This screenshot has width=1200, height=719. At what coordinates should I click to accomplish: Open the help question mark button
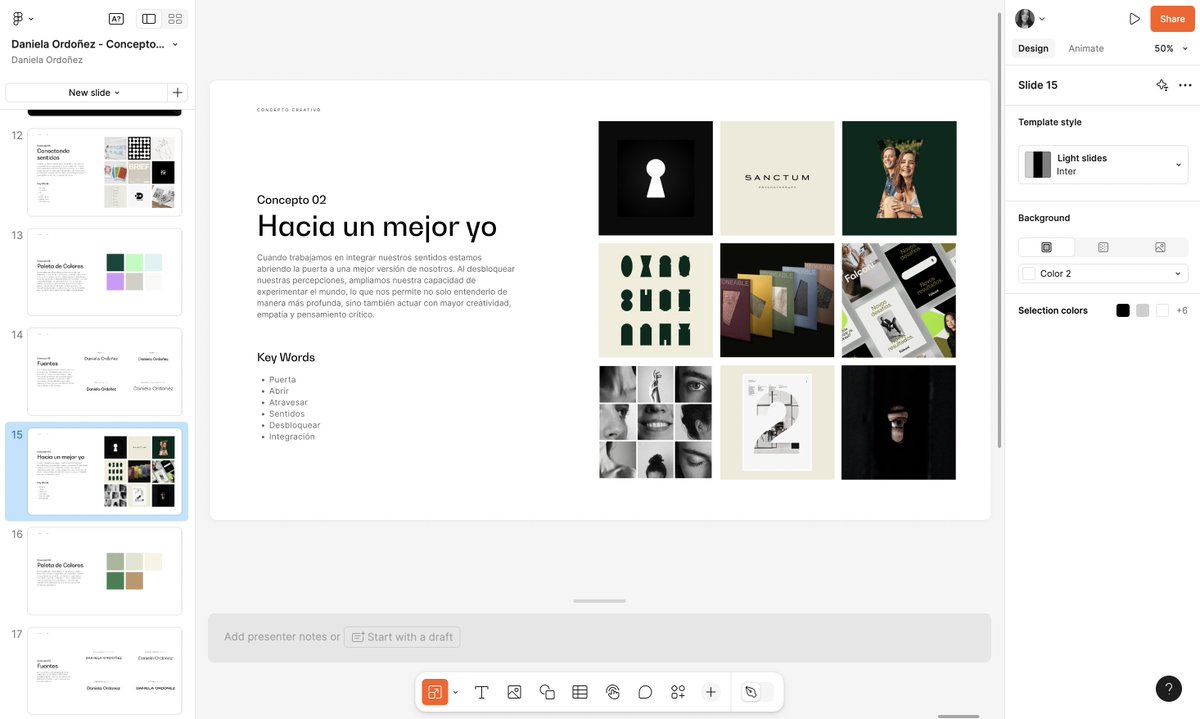(x=1169, y=688)
